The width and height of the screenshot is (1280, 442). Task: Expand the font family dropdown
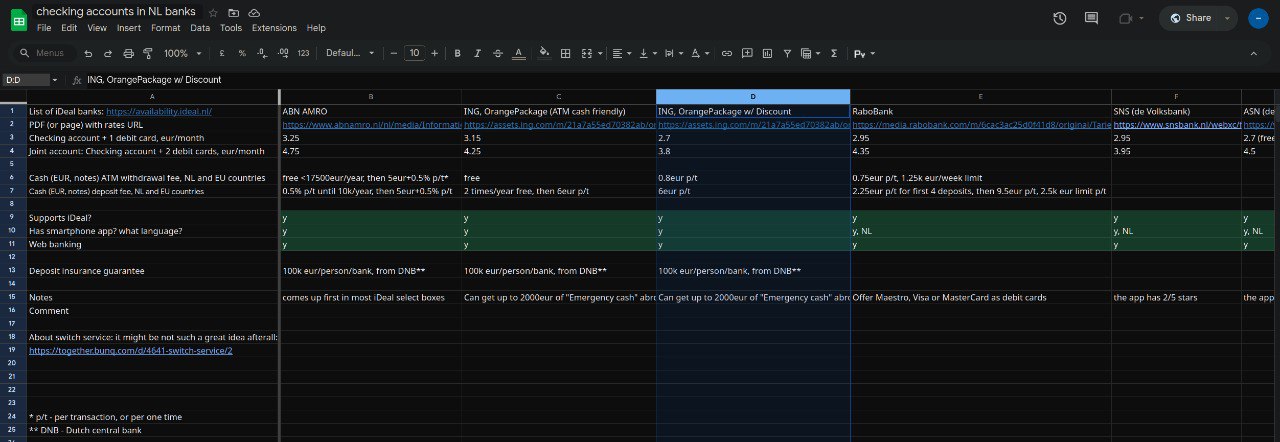pos(350,53)
